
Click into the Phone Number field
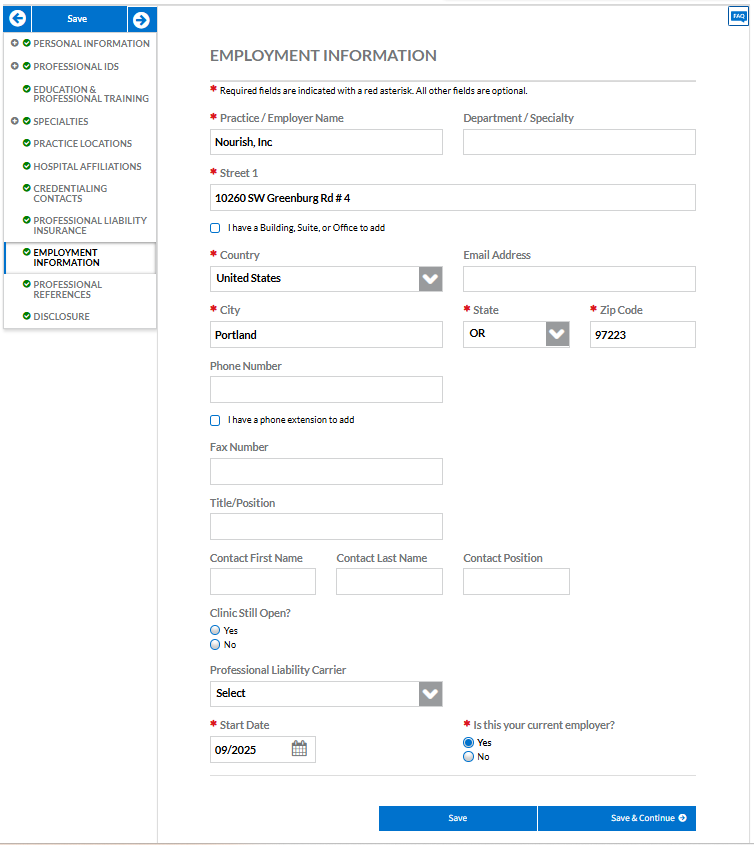click(x=326, y=390)
